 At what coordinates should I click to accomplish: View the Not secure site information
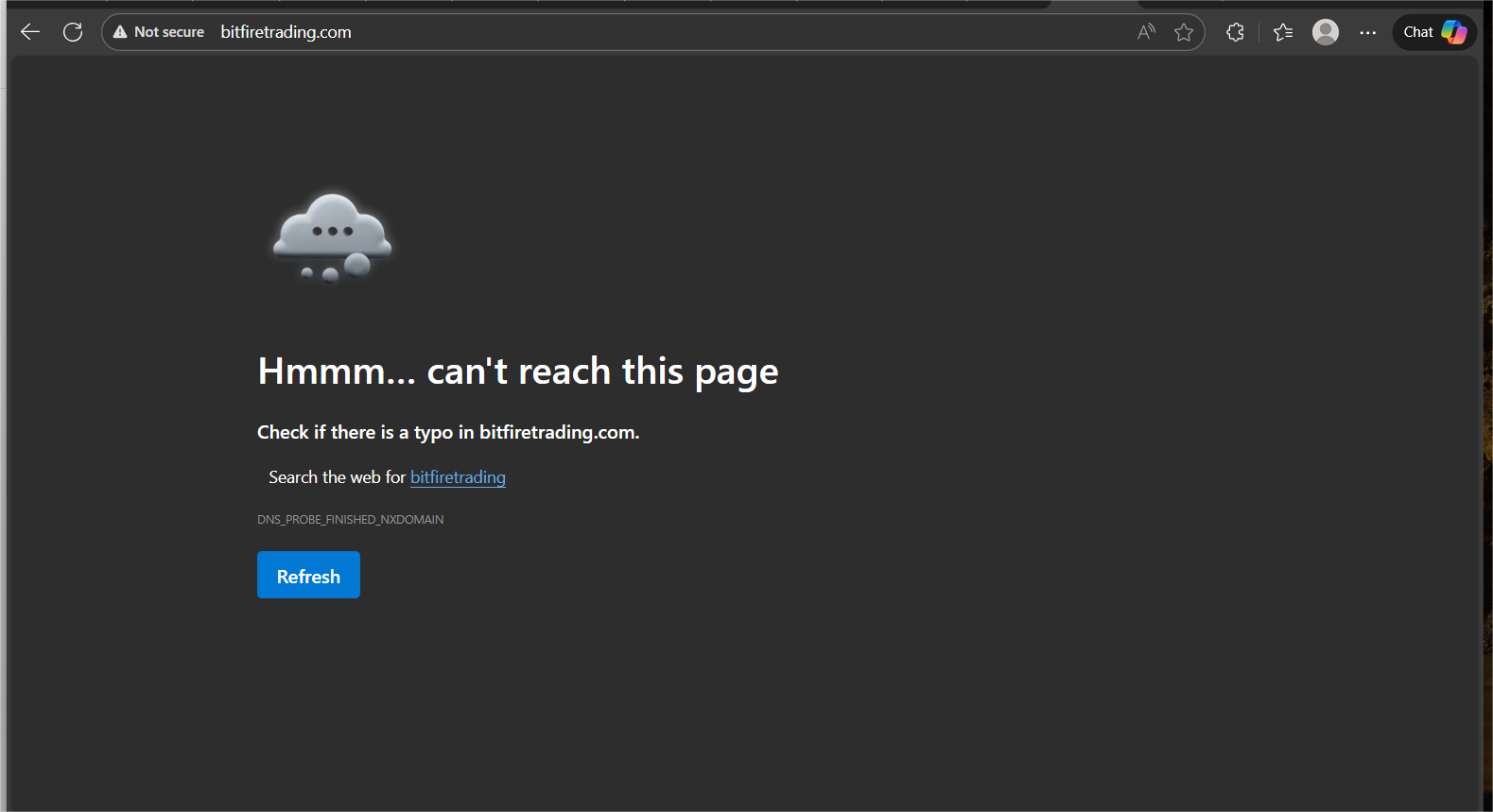(159, 32)
